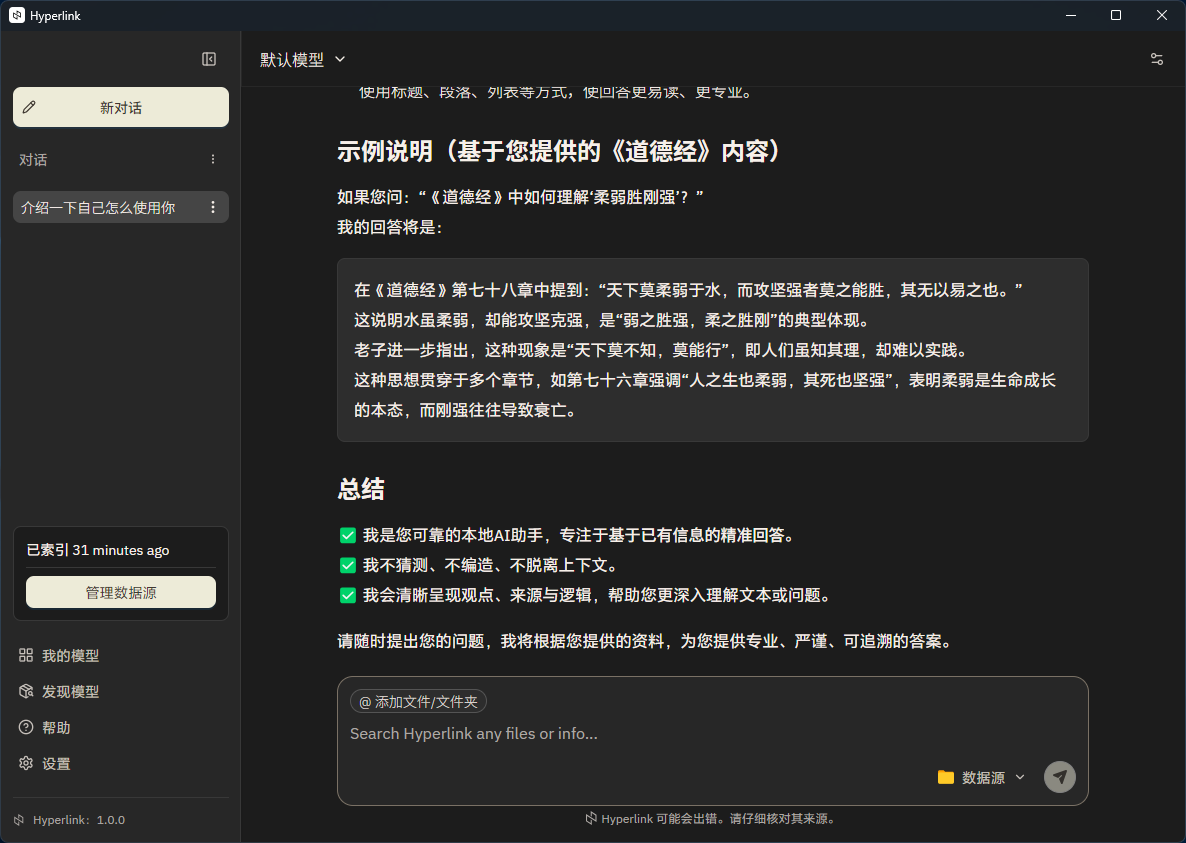Collapse the sidebar panel icon
Image resolution: width=1186 pixels, height=843 pixels.
(209, 59)
